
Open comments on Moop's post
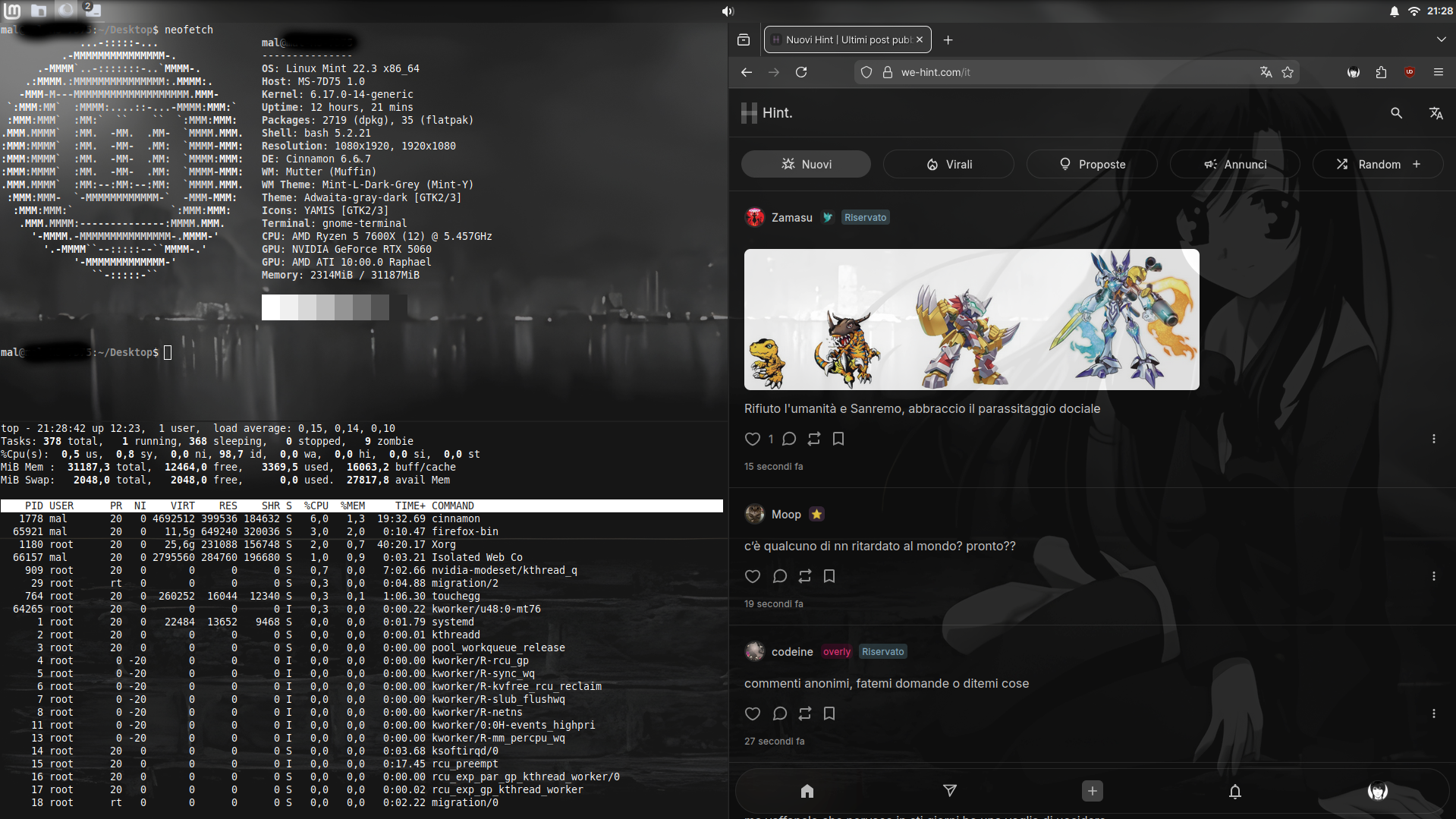(x=779, y=576)
